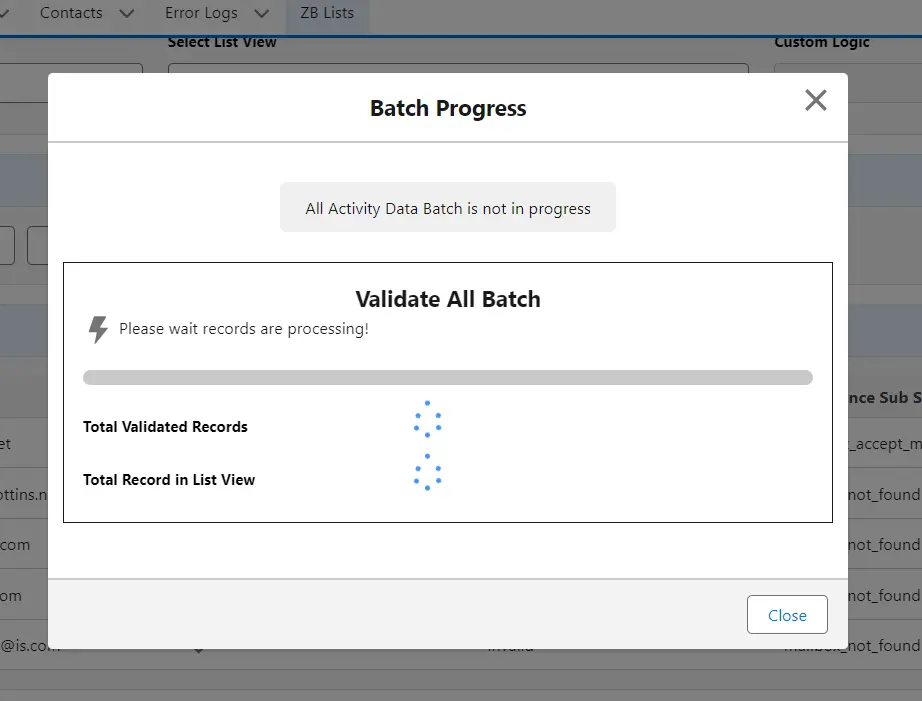Click the Validate All Batch progress bar
The image size is (922, 701).
(x=447, y=378)
